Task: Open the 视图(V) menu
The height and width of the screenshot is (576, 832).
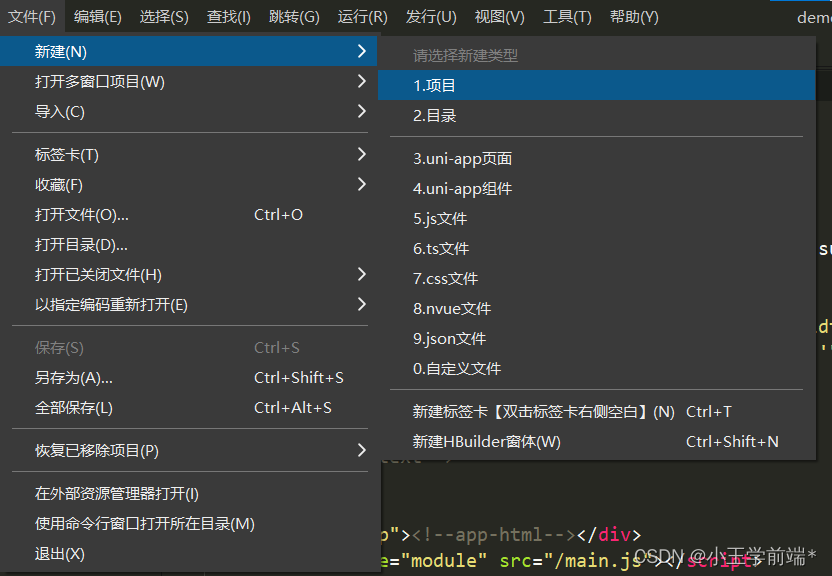Action: [499, 17]
